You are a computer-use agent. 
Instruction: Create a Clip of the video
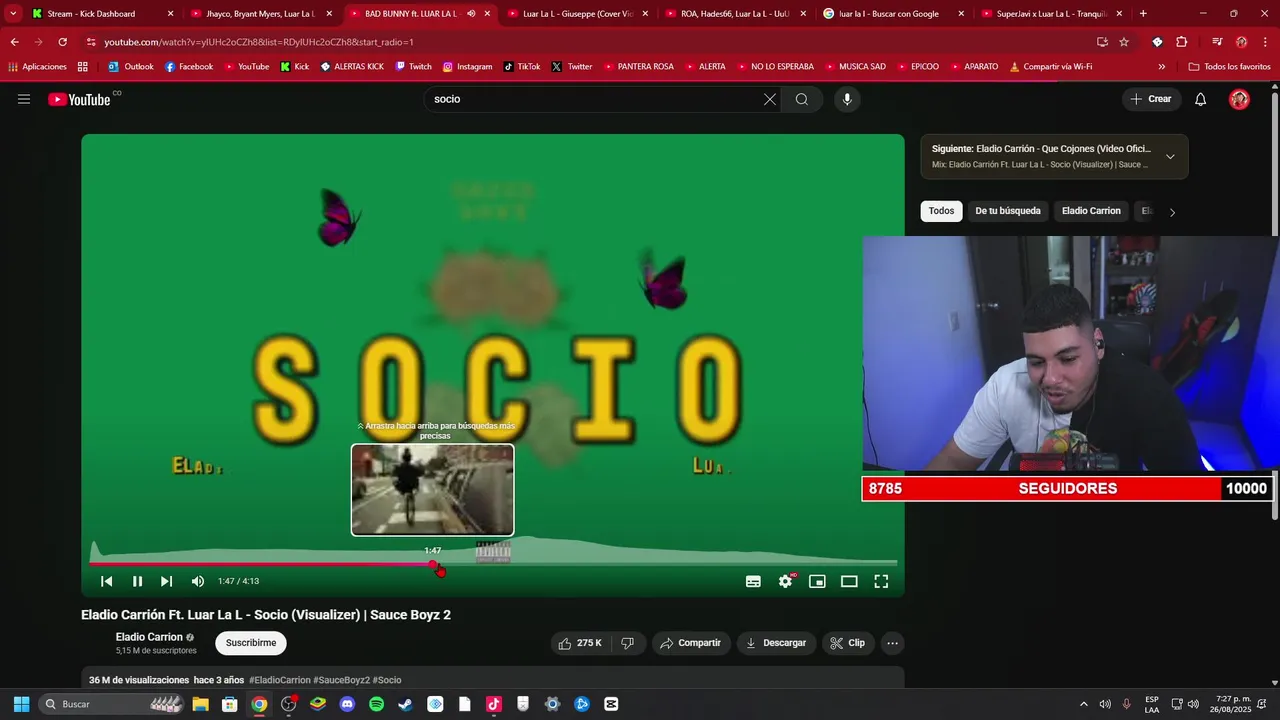[846, 643]
